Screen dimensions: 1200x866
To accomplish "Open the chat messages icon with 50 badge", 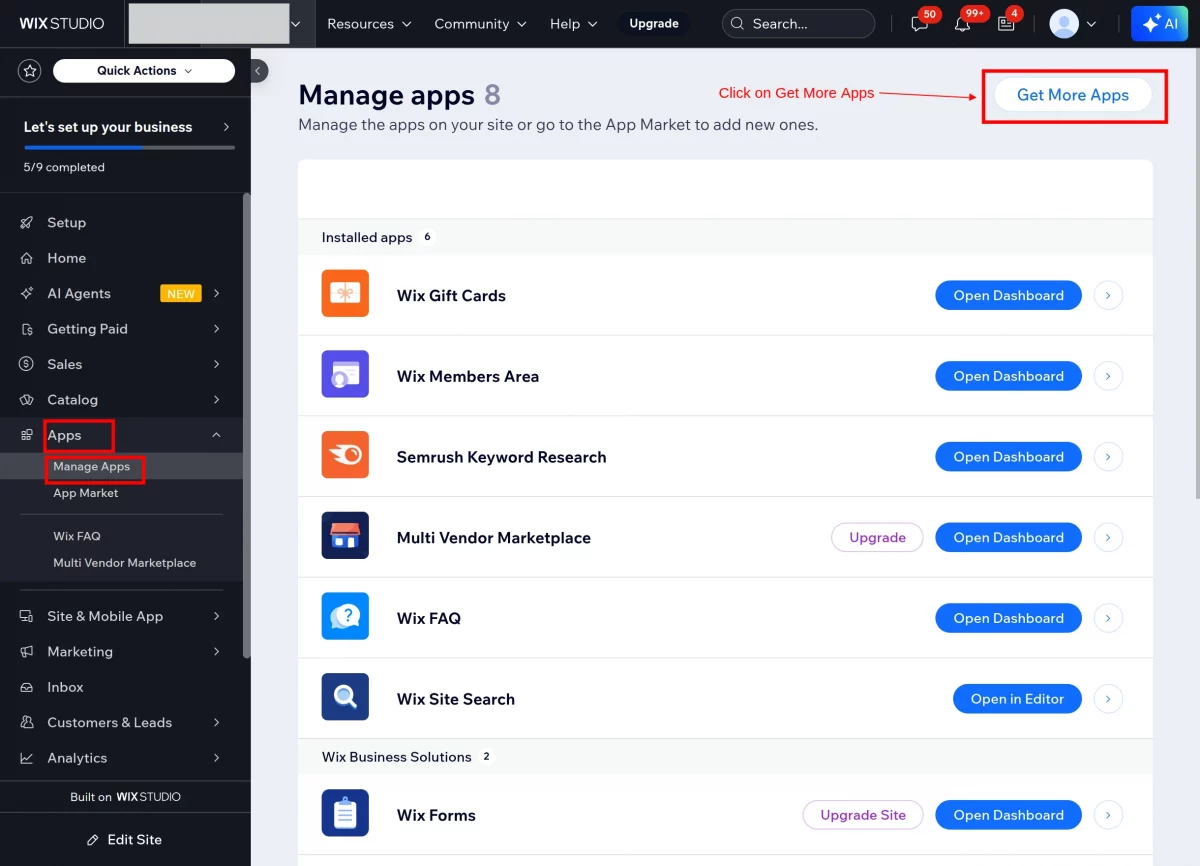I will click(x=920, y=24).
